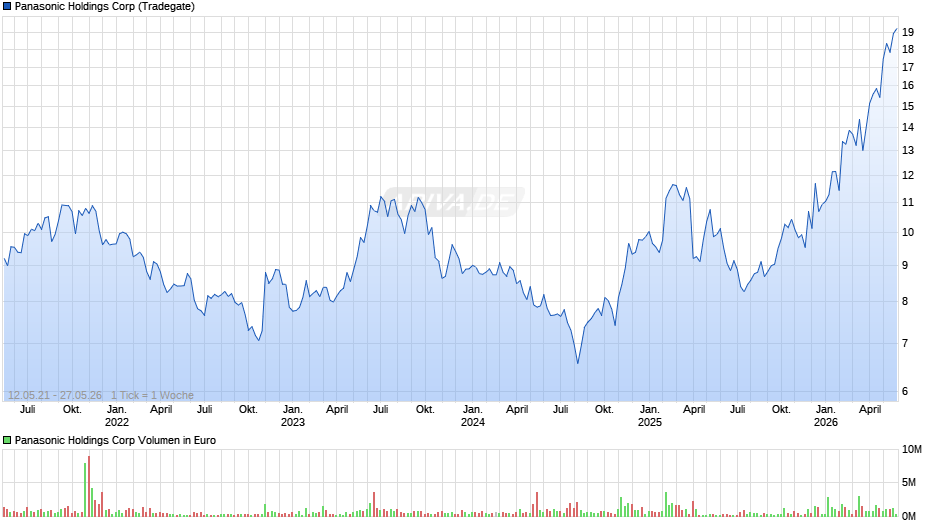Click the '13' price axis label
This screenshot has height=526, width=940.
tap(908, 151)
